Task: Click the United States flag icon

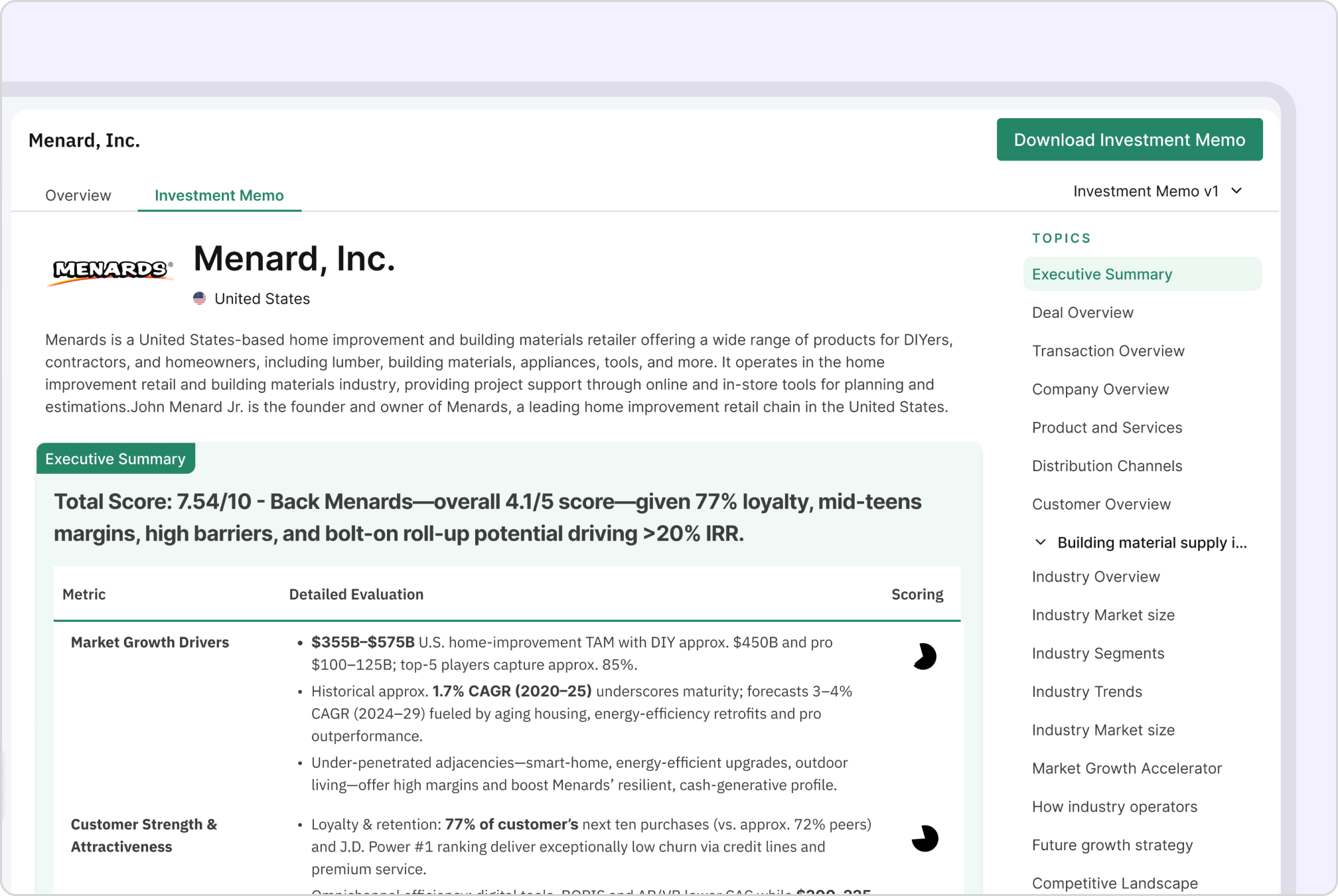Action: pyautogui.click(x=199, y=299)
